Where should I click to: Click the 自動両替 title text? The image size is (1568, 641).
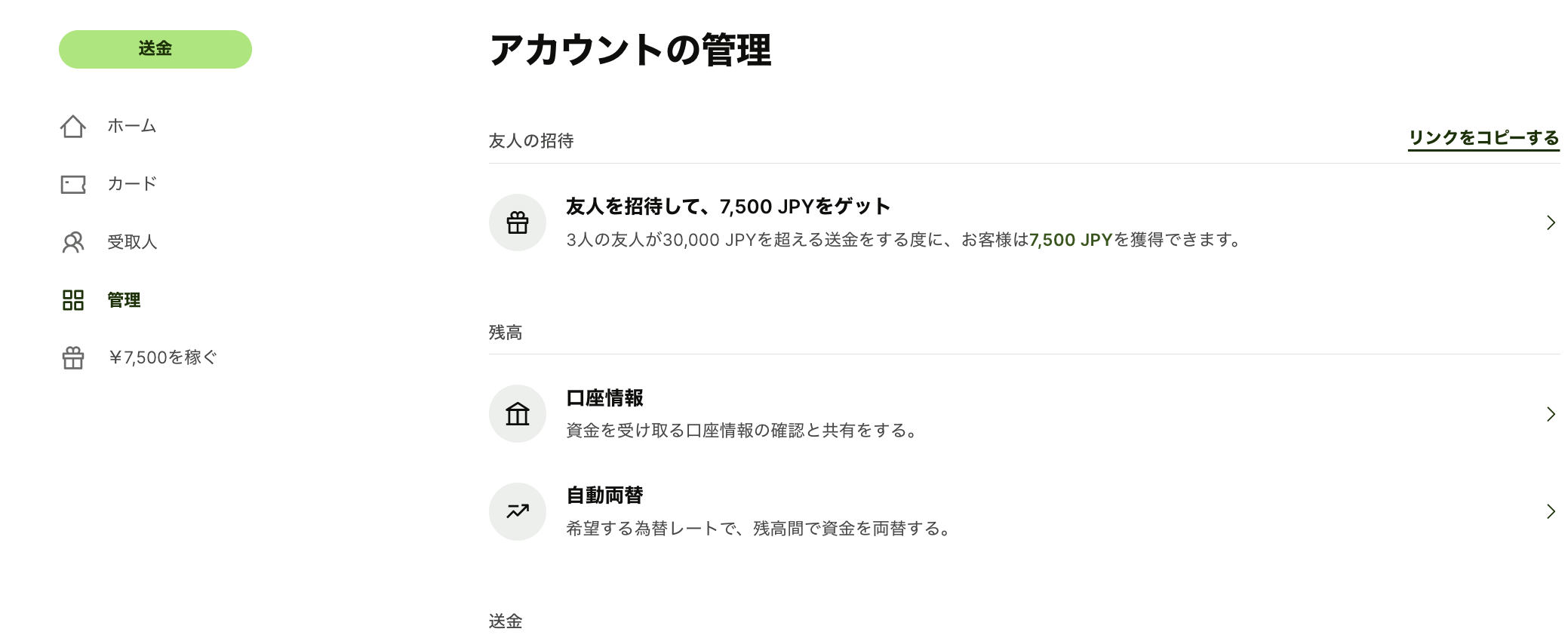point(604,495)
